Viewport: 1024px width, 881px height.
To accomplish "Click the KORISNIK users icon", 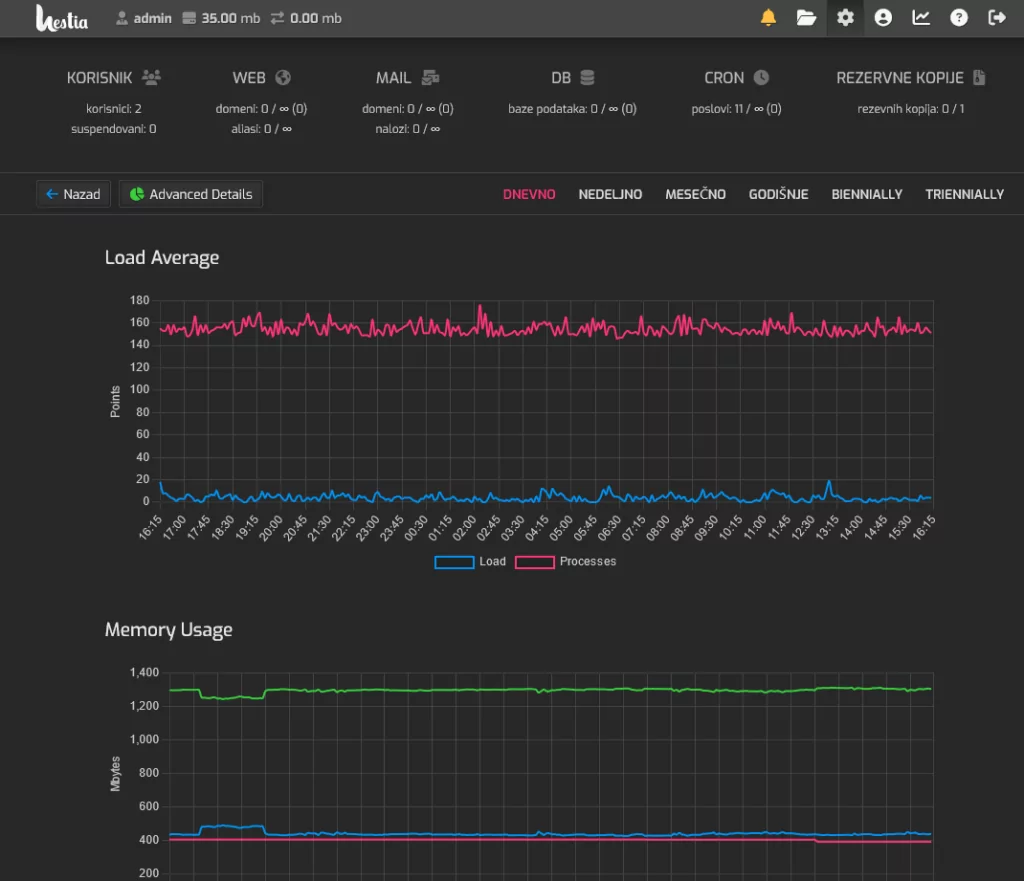I will (x=152, y=78).
